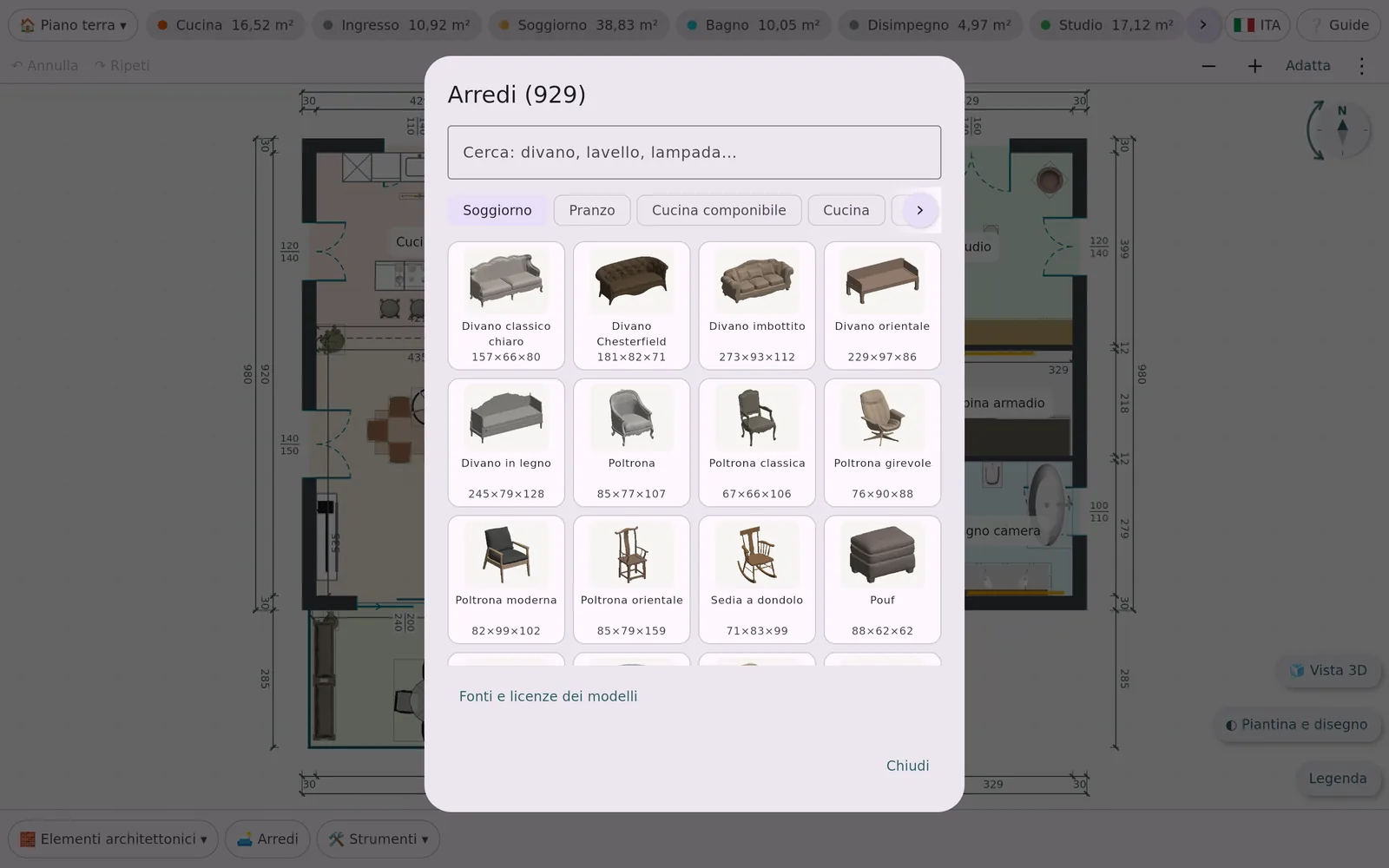1389x868 pixels.
Task: Expand the Elementi architettonici menu
Action: tap(113, 839)
